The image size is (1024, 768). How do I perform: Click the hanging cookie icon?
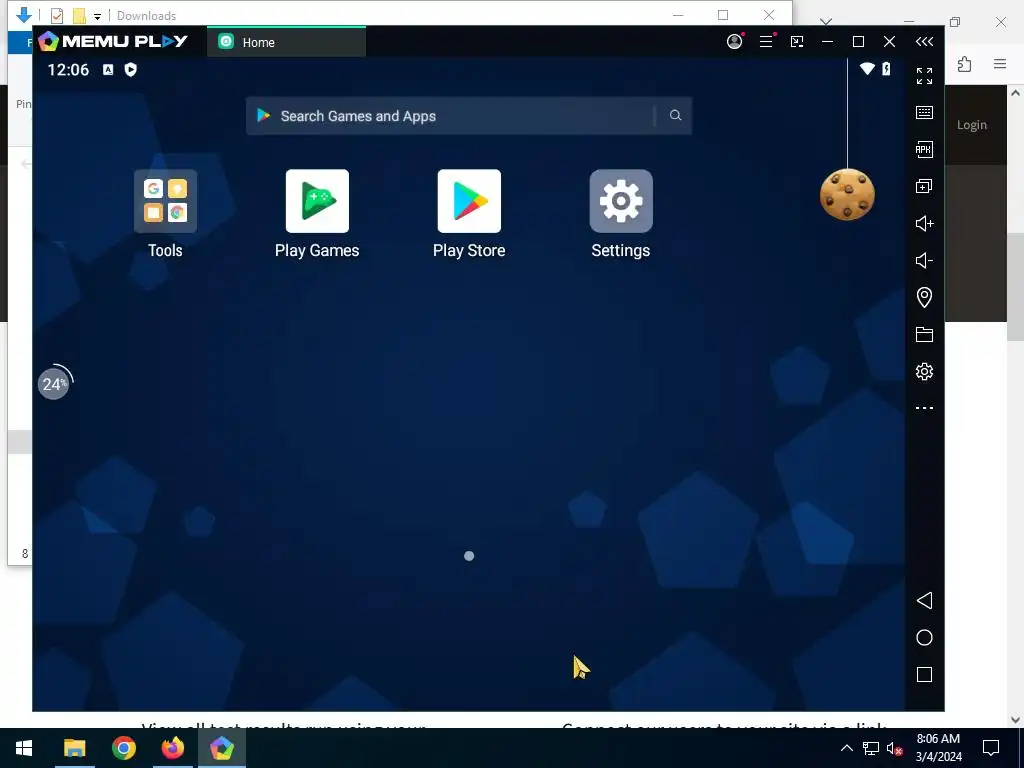(848, 194)
